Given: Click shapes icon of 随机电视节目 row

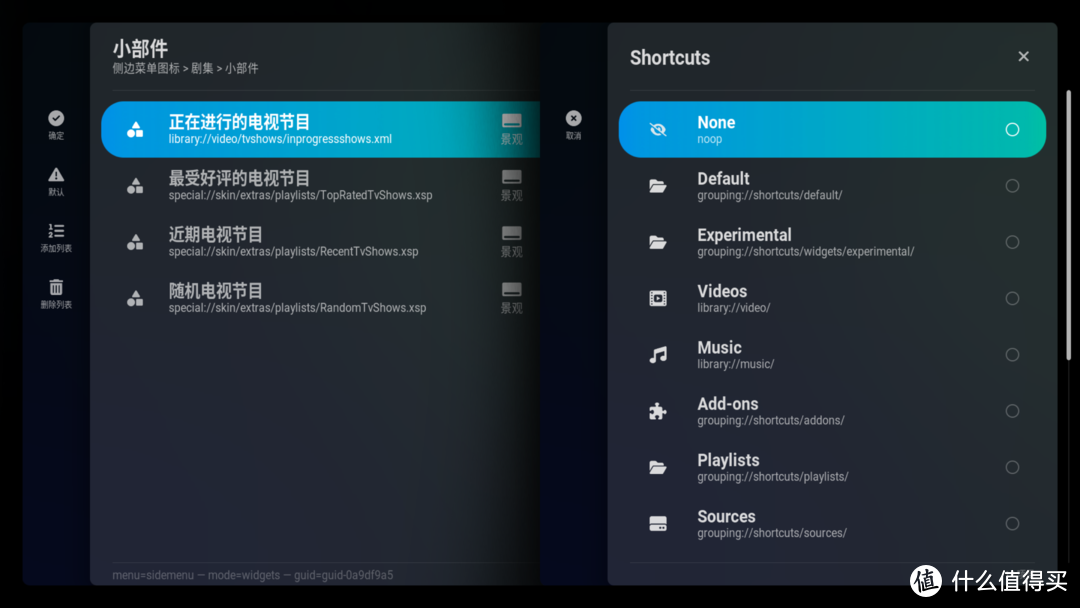Looking at the screenshot, I should (135, 298).
